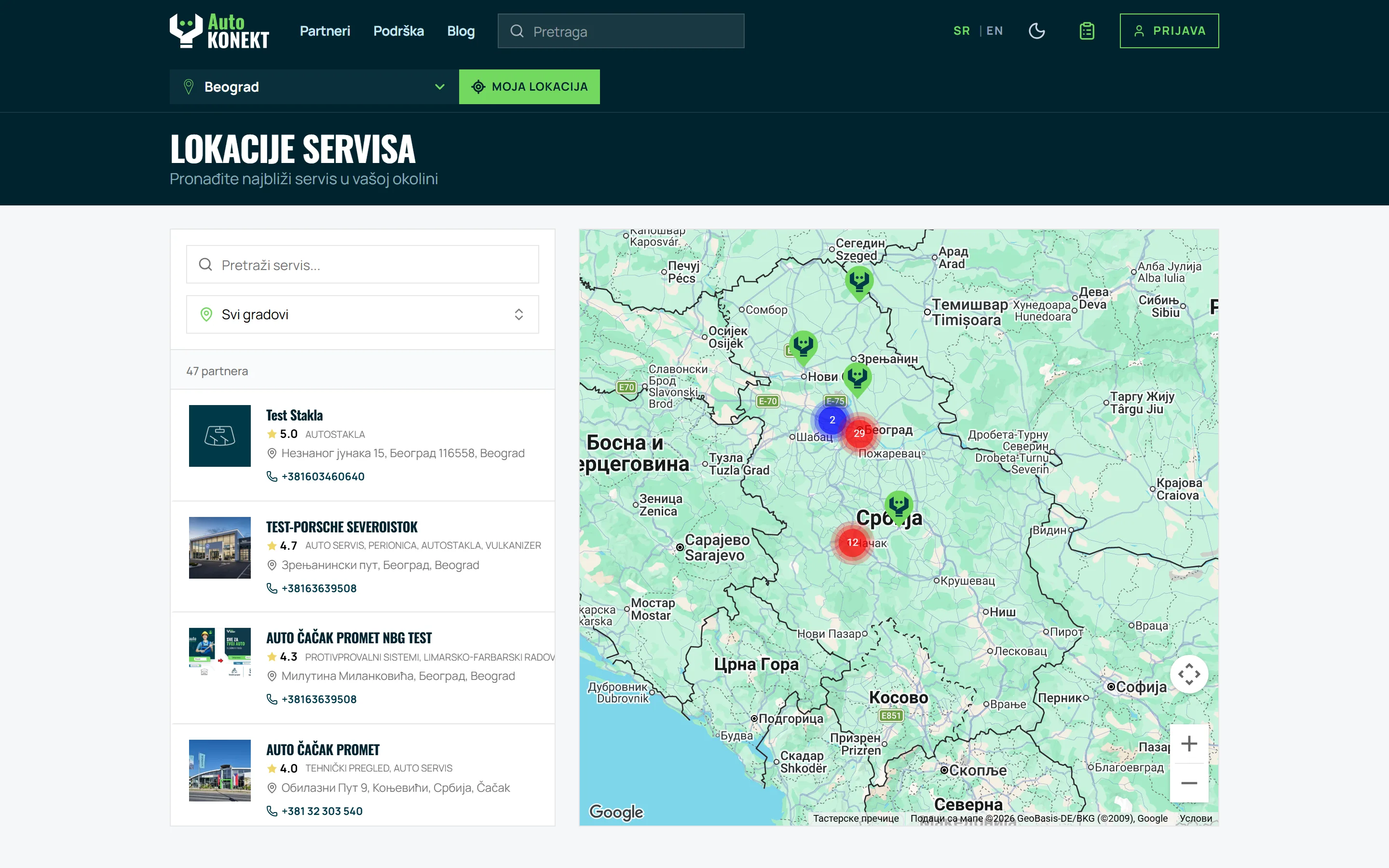Open the clipboard list icon in header
The height and width of the screenshot is (868, 1389).
1087,31
